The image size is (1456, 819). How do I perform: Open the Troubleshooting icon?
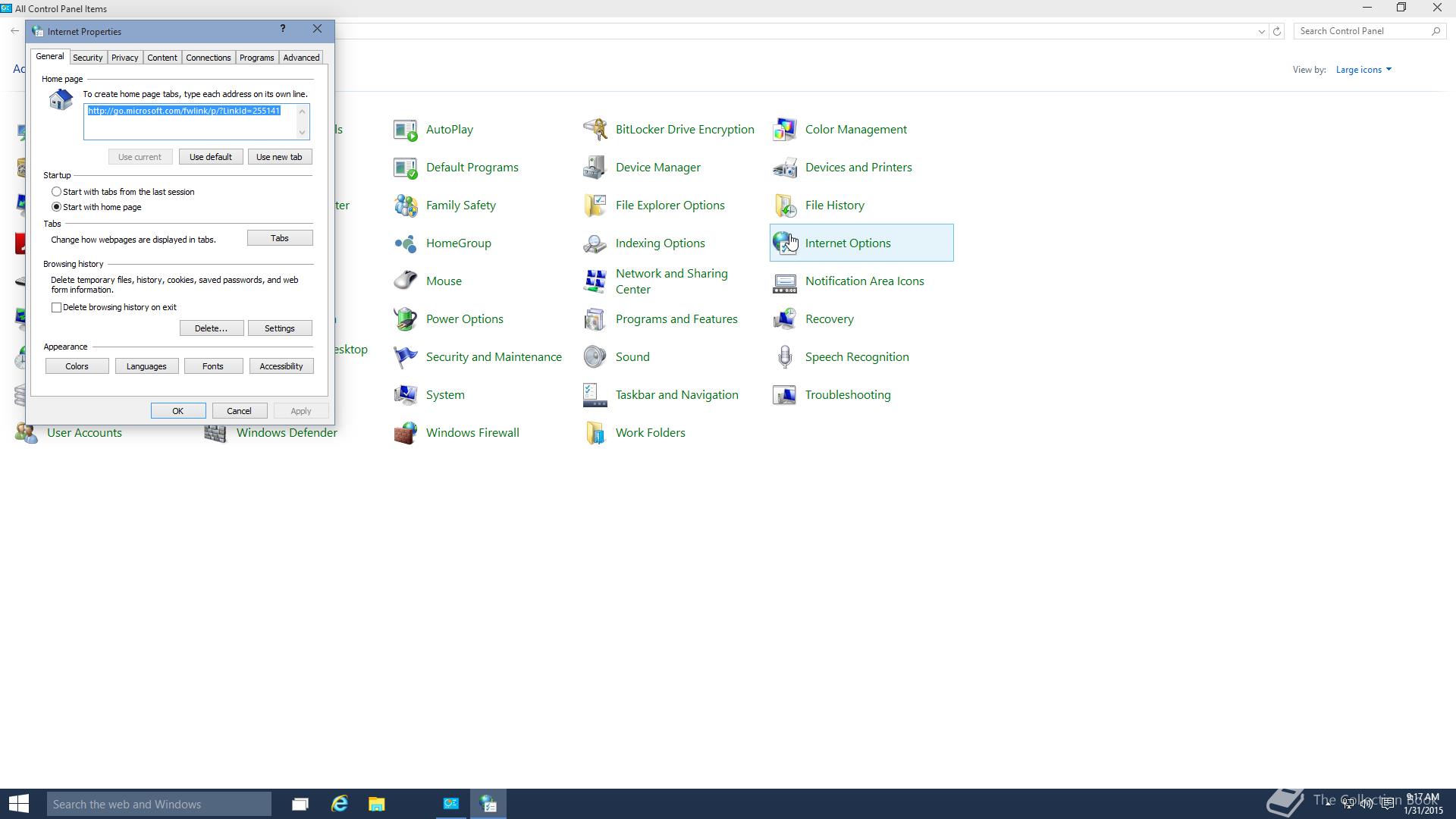click(785, 395)
